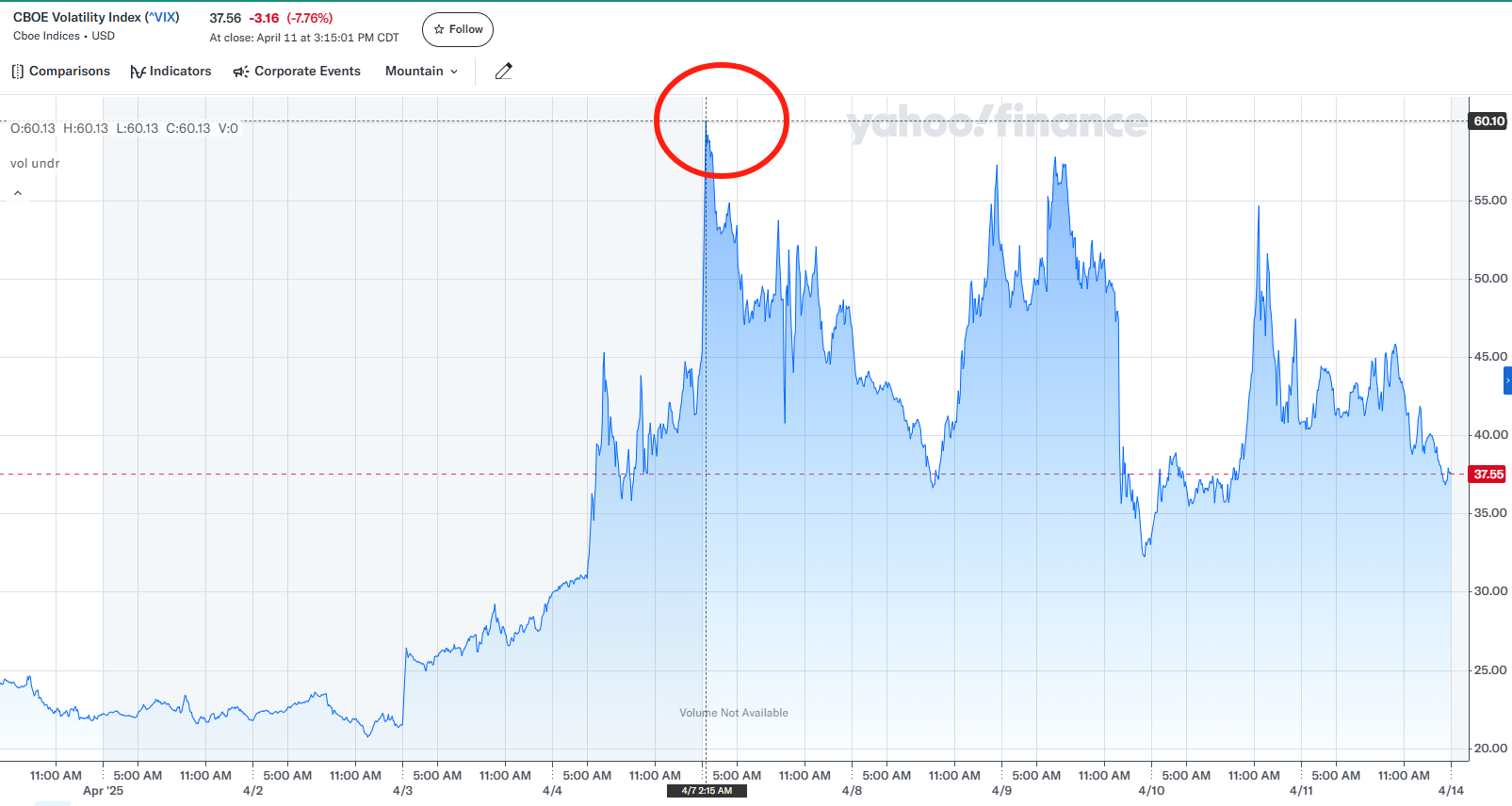Click the 60.10 crosshair price label
Screen dimensions: 1512x806
[1488, 121]
